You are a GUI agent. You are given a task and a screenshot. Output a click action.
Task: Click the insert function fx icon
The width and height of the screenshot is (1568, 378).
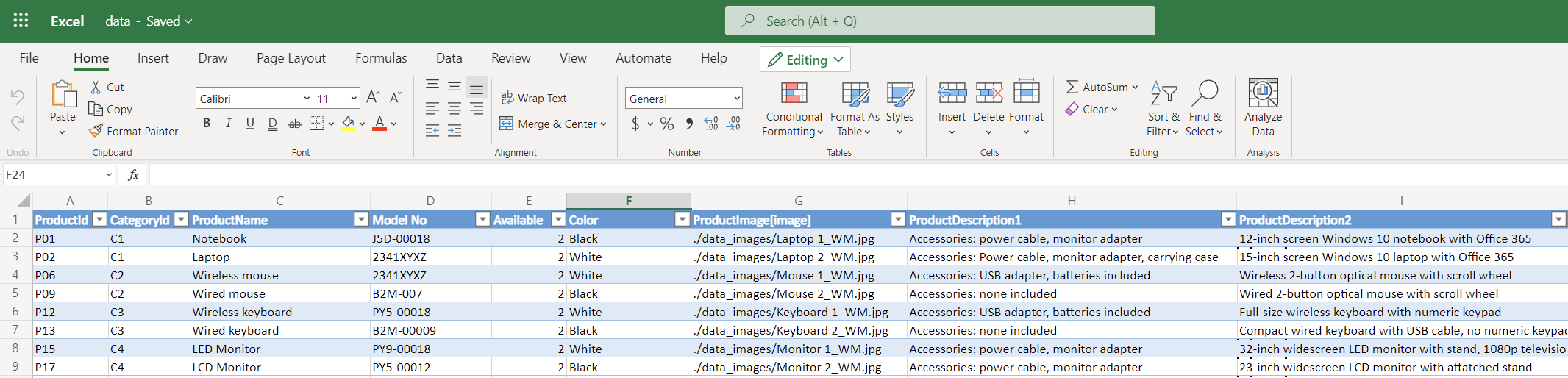point(133,174)
